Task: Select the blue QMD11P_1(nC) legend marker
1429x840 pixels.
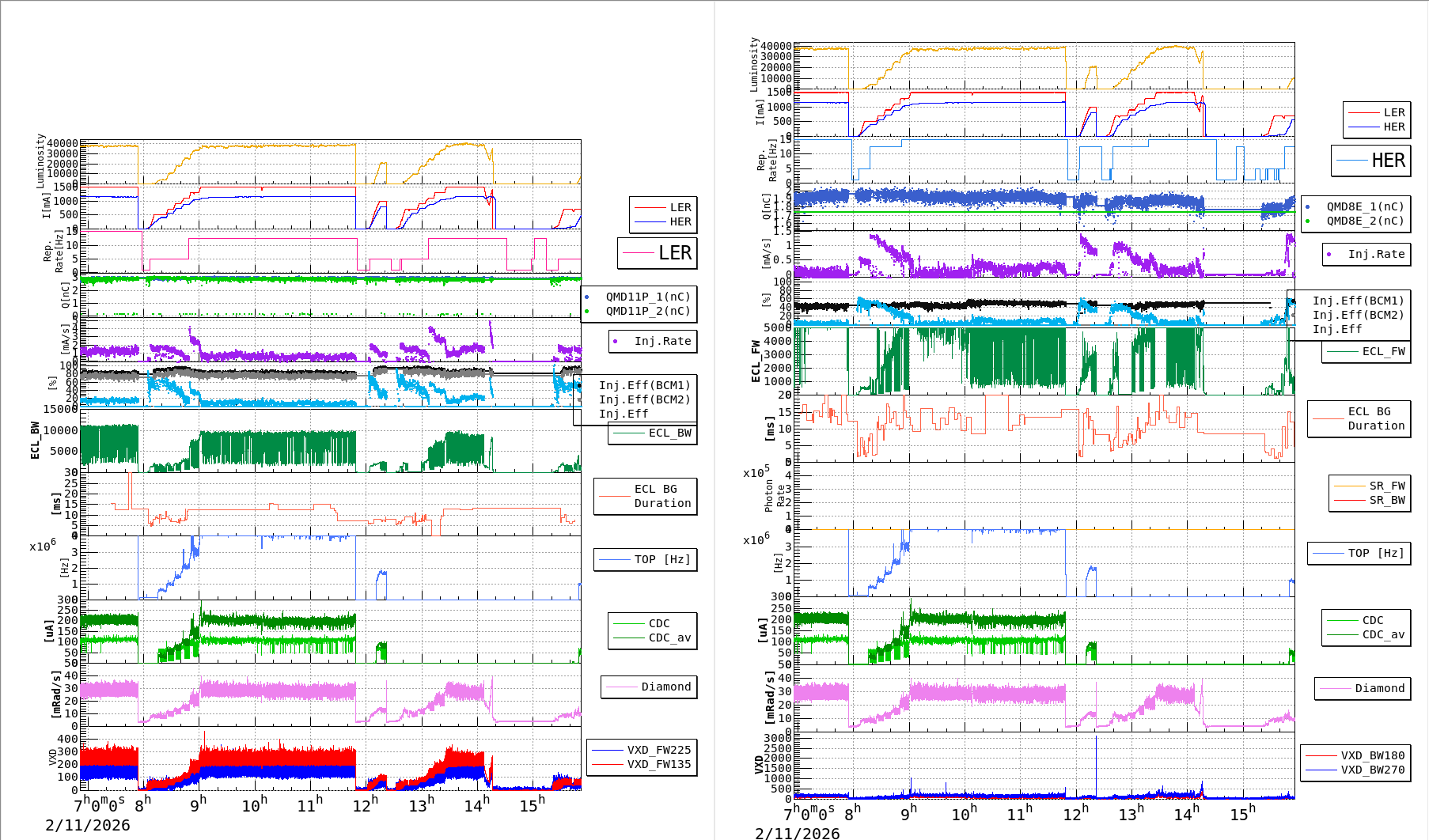Action: 587,297
